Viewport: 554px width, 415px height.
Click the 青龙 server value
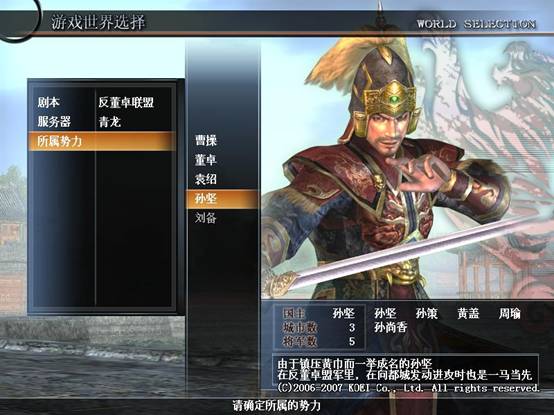pos(110,122)
